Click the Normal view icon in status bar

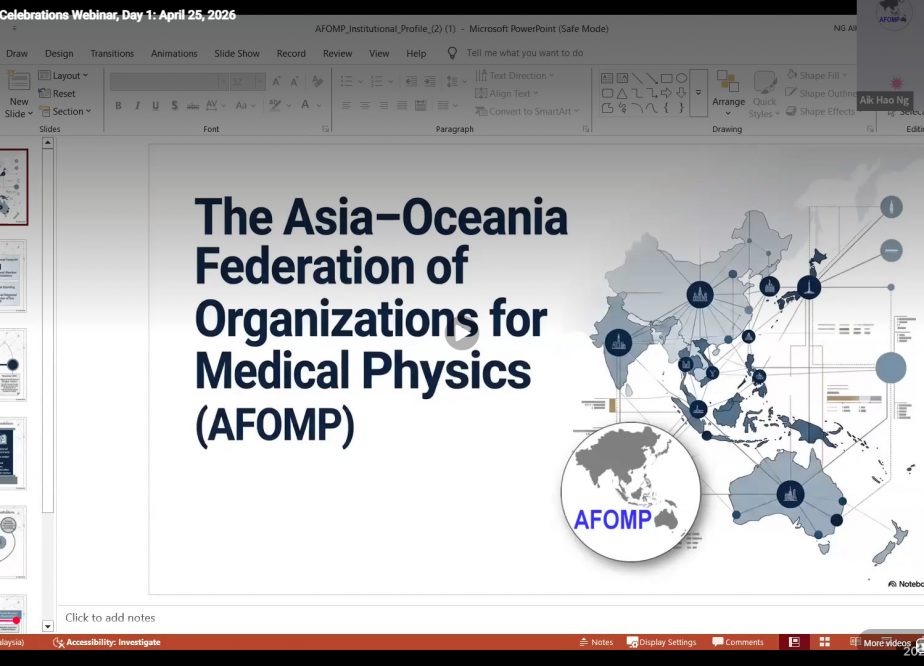[794, 642]
